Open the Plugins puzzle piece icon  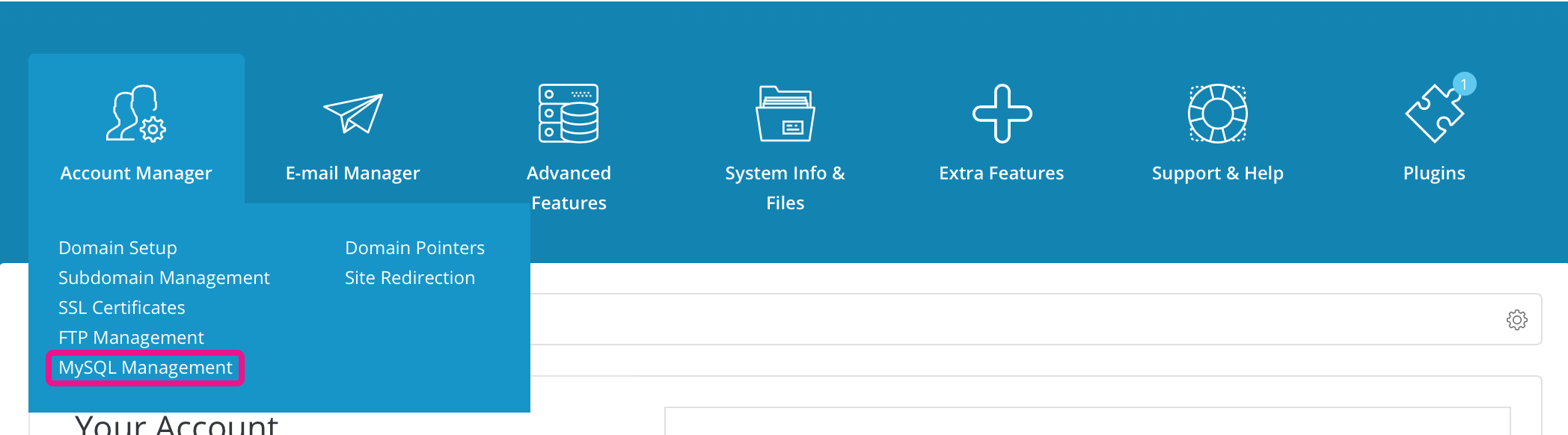1433,115
